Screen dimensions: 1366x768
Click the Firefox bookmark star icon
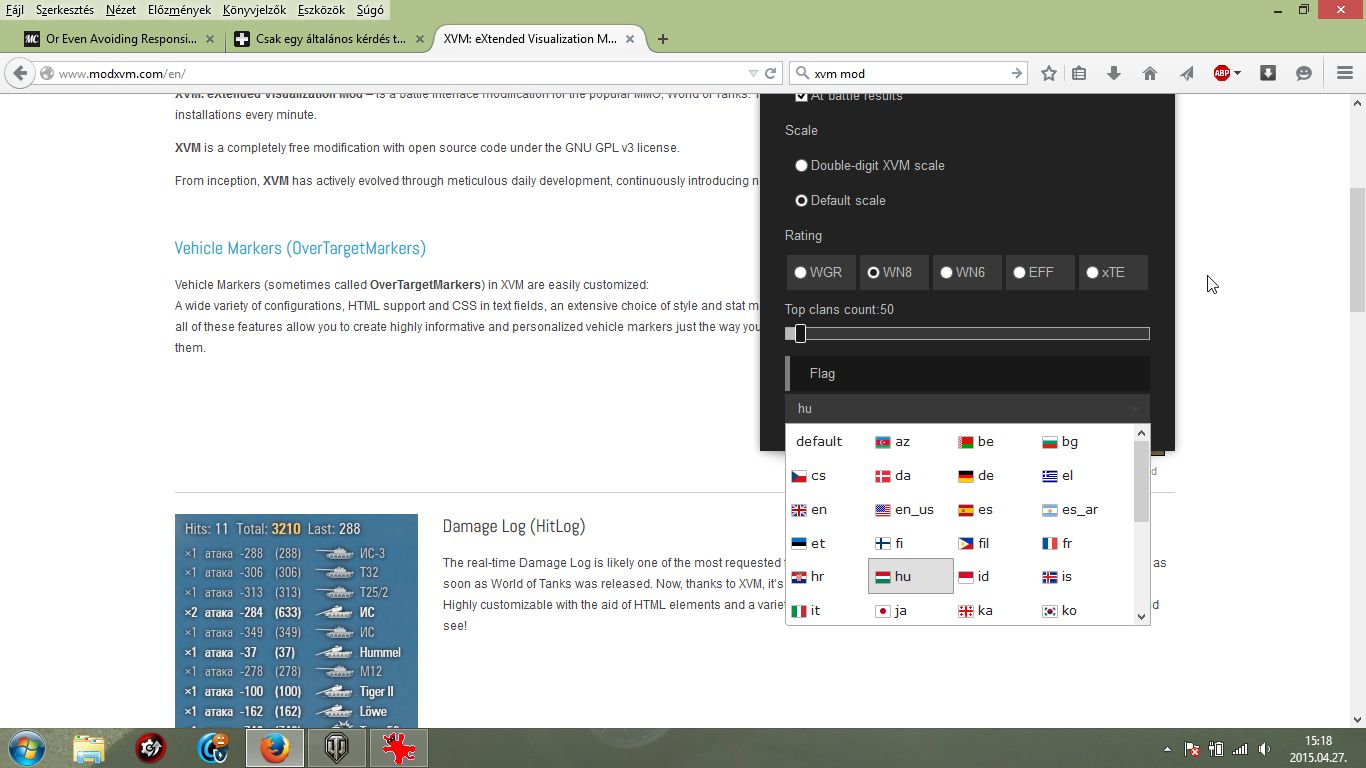tap(1048, 73)
